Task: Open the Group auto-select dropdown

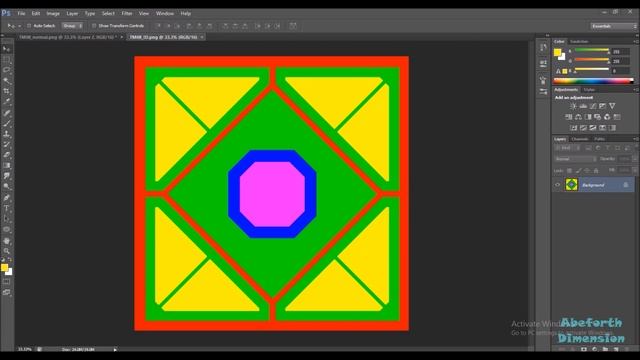Action: [x=72, y=26]
